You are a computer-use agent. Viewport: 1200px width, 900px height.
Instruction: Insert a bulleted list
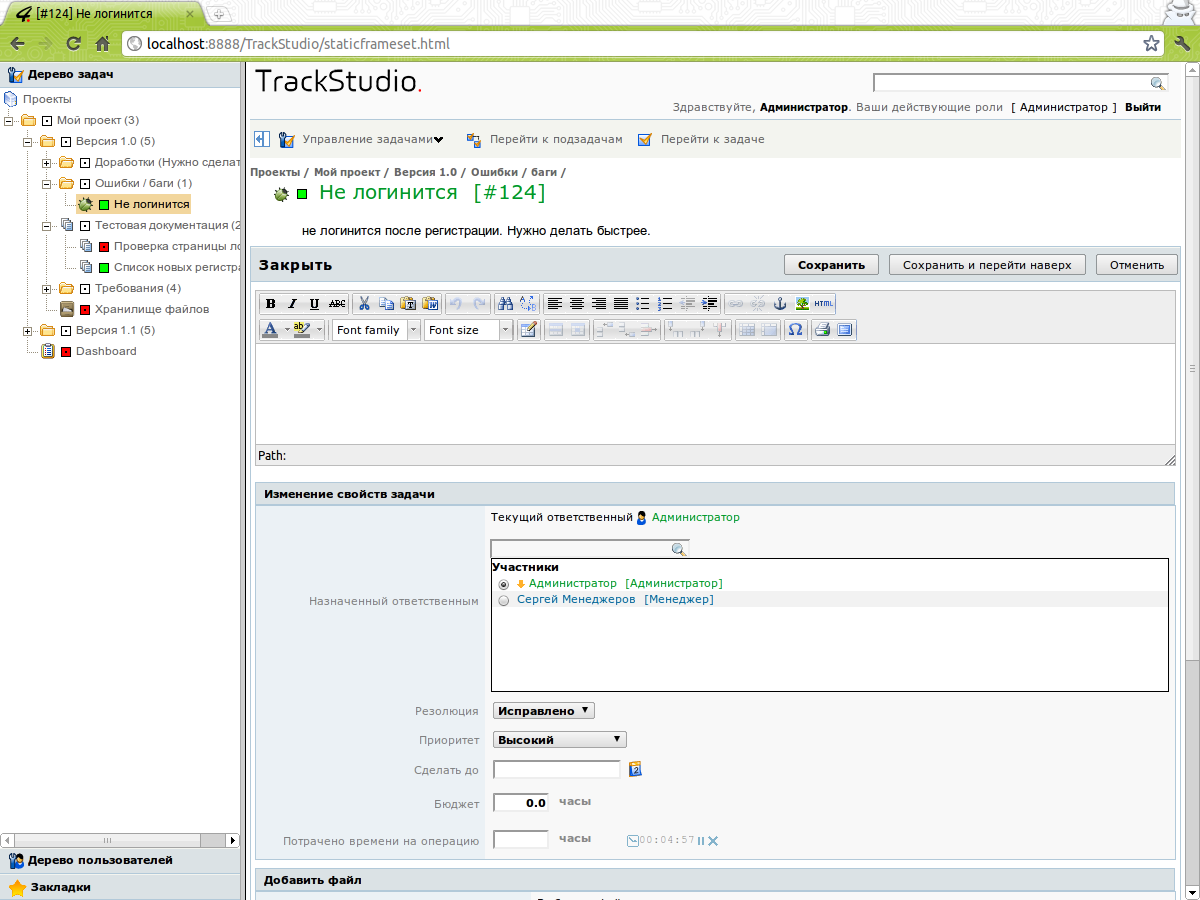pyautogui.click(x=643, y=304)
